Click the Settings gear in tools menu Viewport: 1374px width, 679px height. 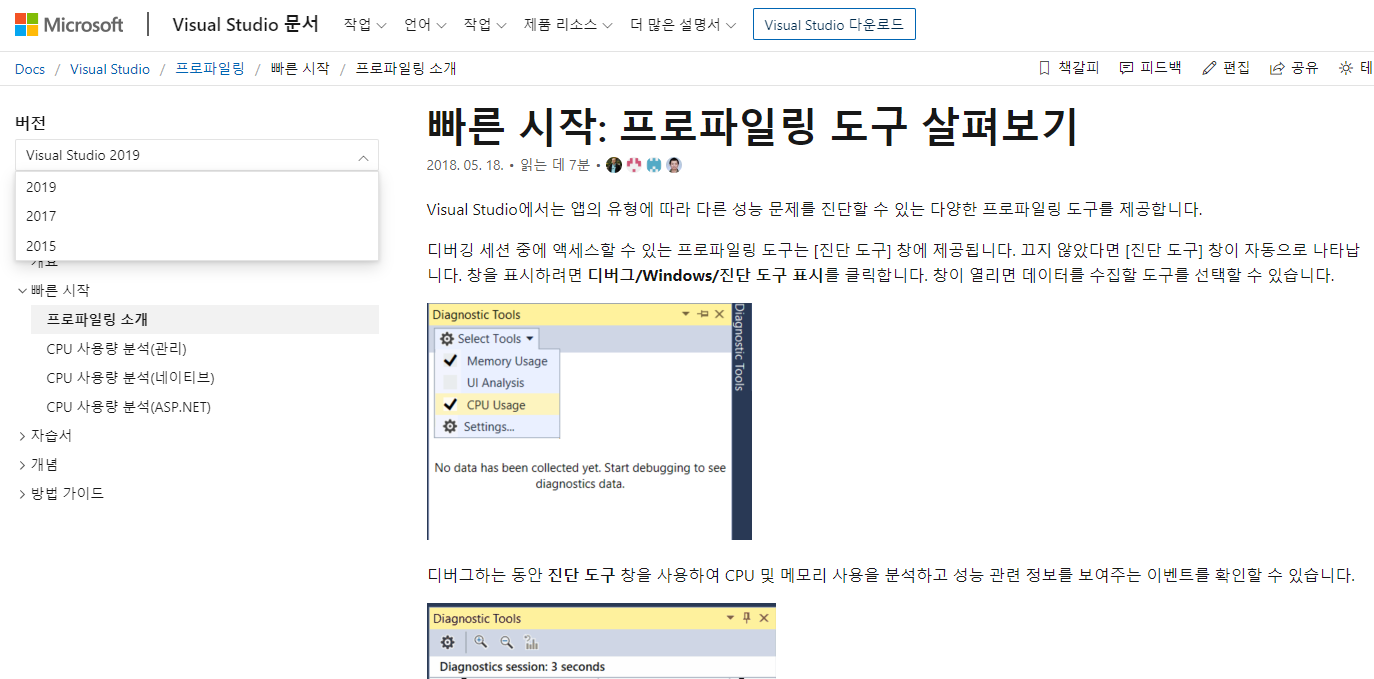click(450, 426)
